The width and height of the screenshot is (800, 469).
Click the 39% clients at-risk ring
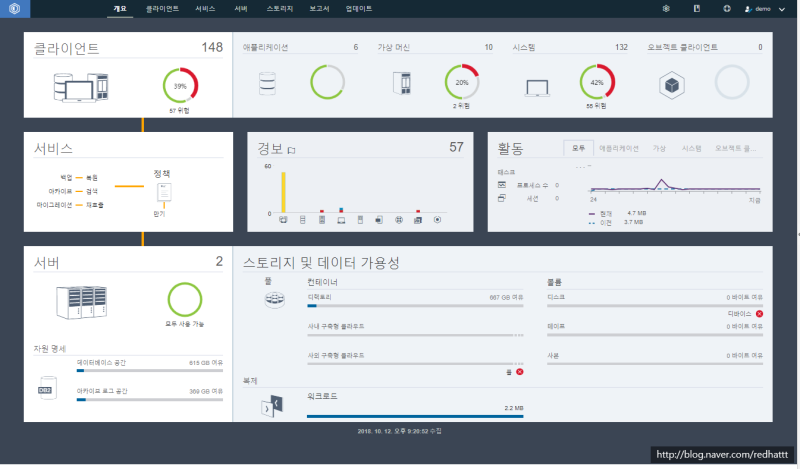pyautogui.click(x=180, y=86)
